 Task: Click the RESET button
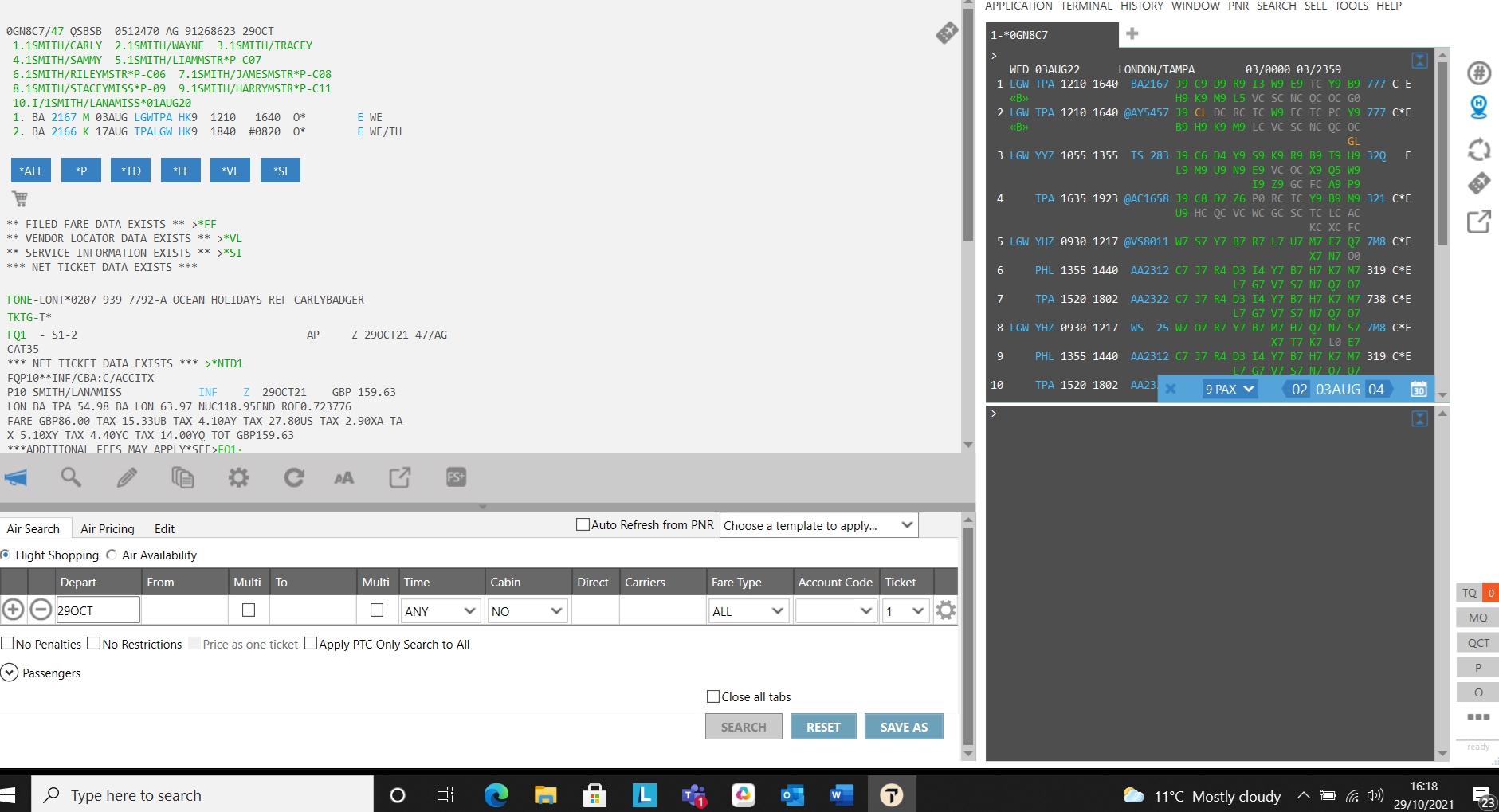823,727
